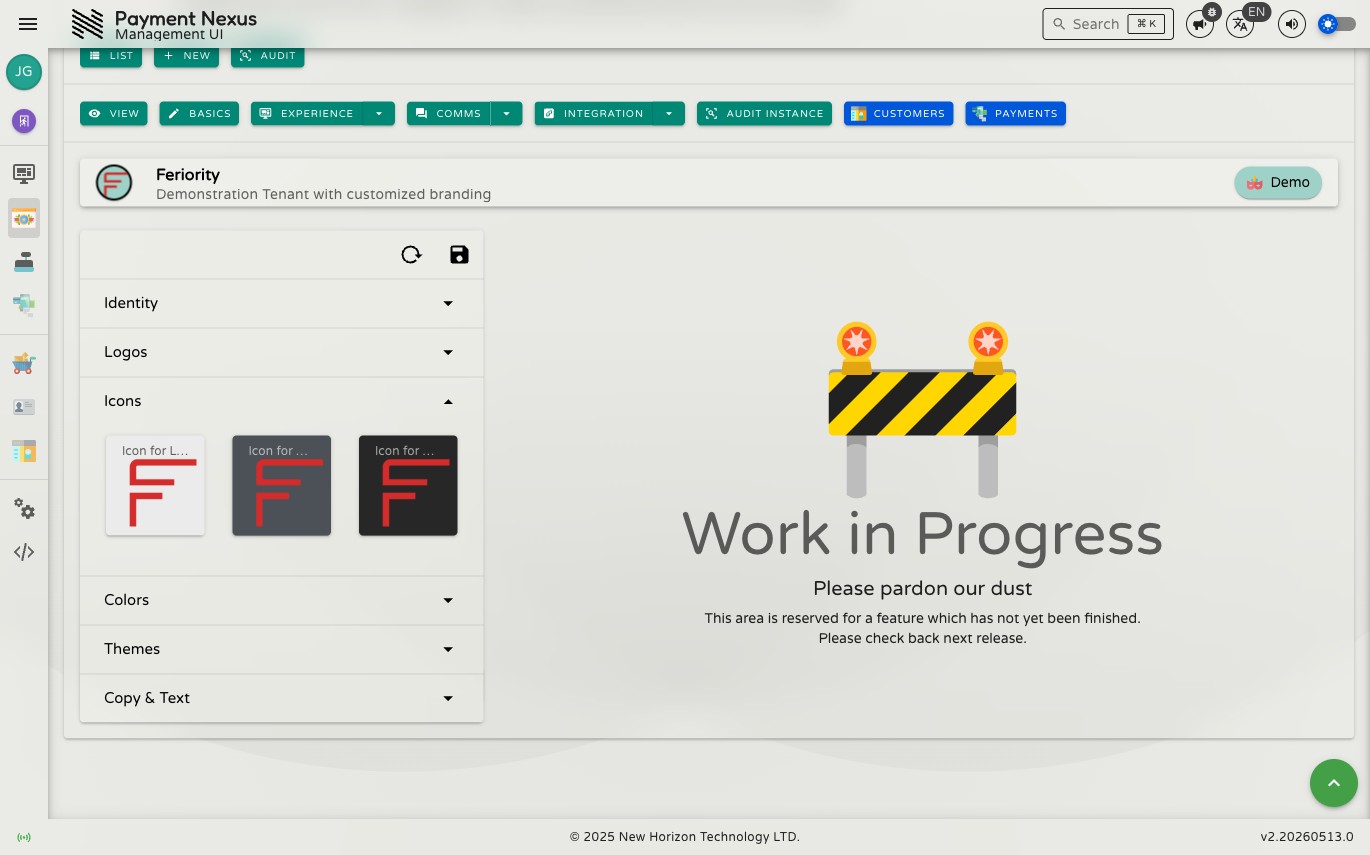Viewport: 1370px width, 855px height.
Task: Click the version number v2.20260513.0
Action: coord(1307,837)
